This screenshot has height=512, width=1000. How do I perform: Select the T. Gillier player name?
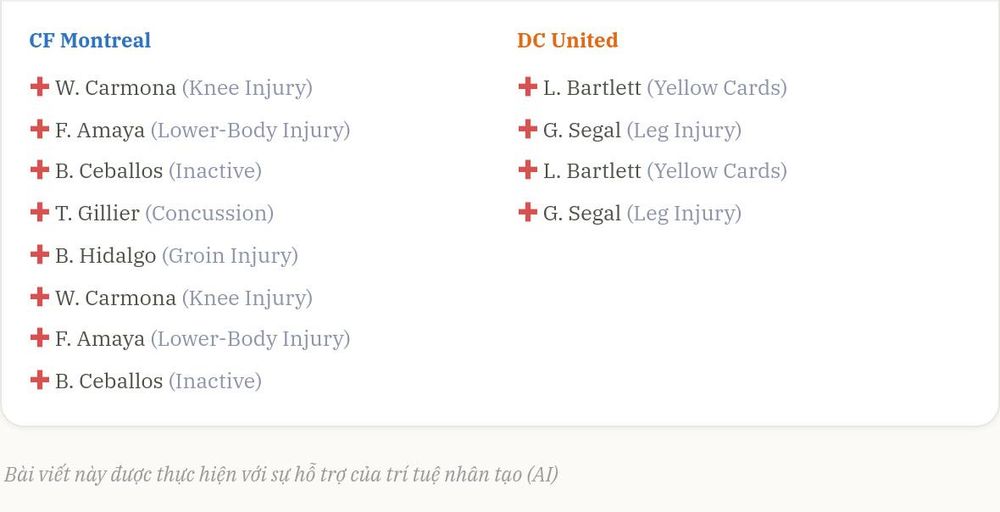coord(97,213)
